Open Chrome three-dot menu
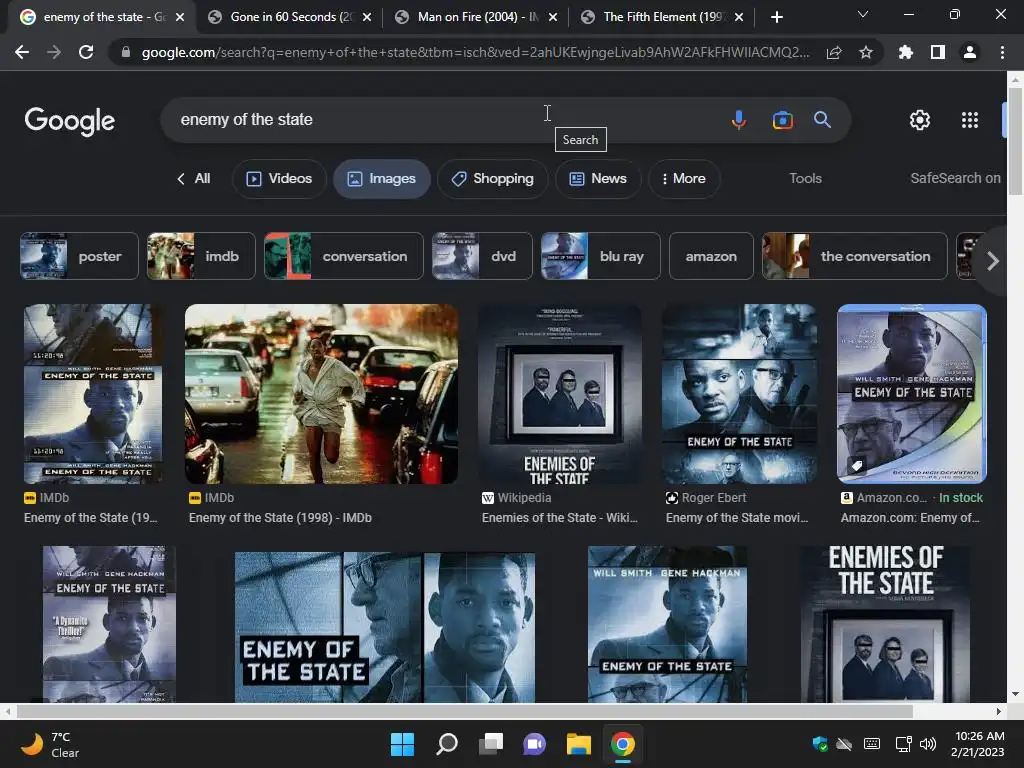The width and height of the screenshot is (1024, 768). 1002,52
